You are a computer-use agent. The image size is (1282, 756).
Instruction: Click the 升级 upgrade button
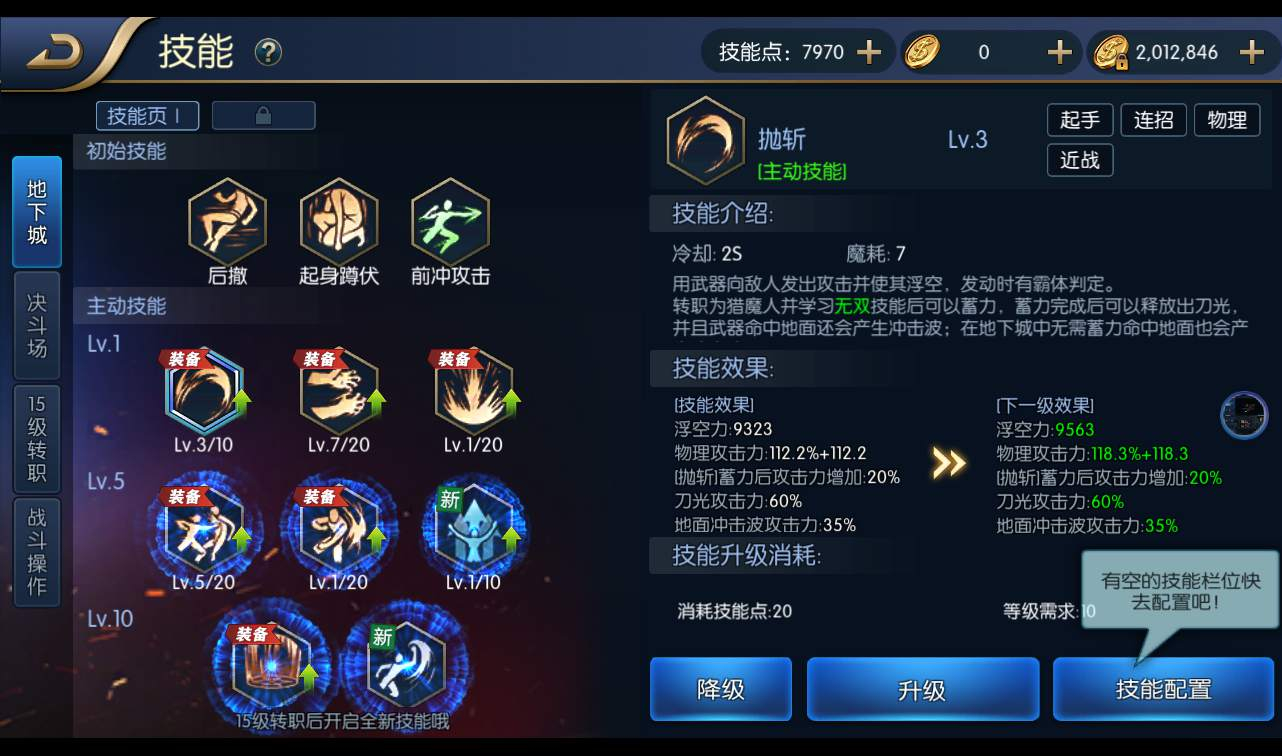coord(922,689)
